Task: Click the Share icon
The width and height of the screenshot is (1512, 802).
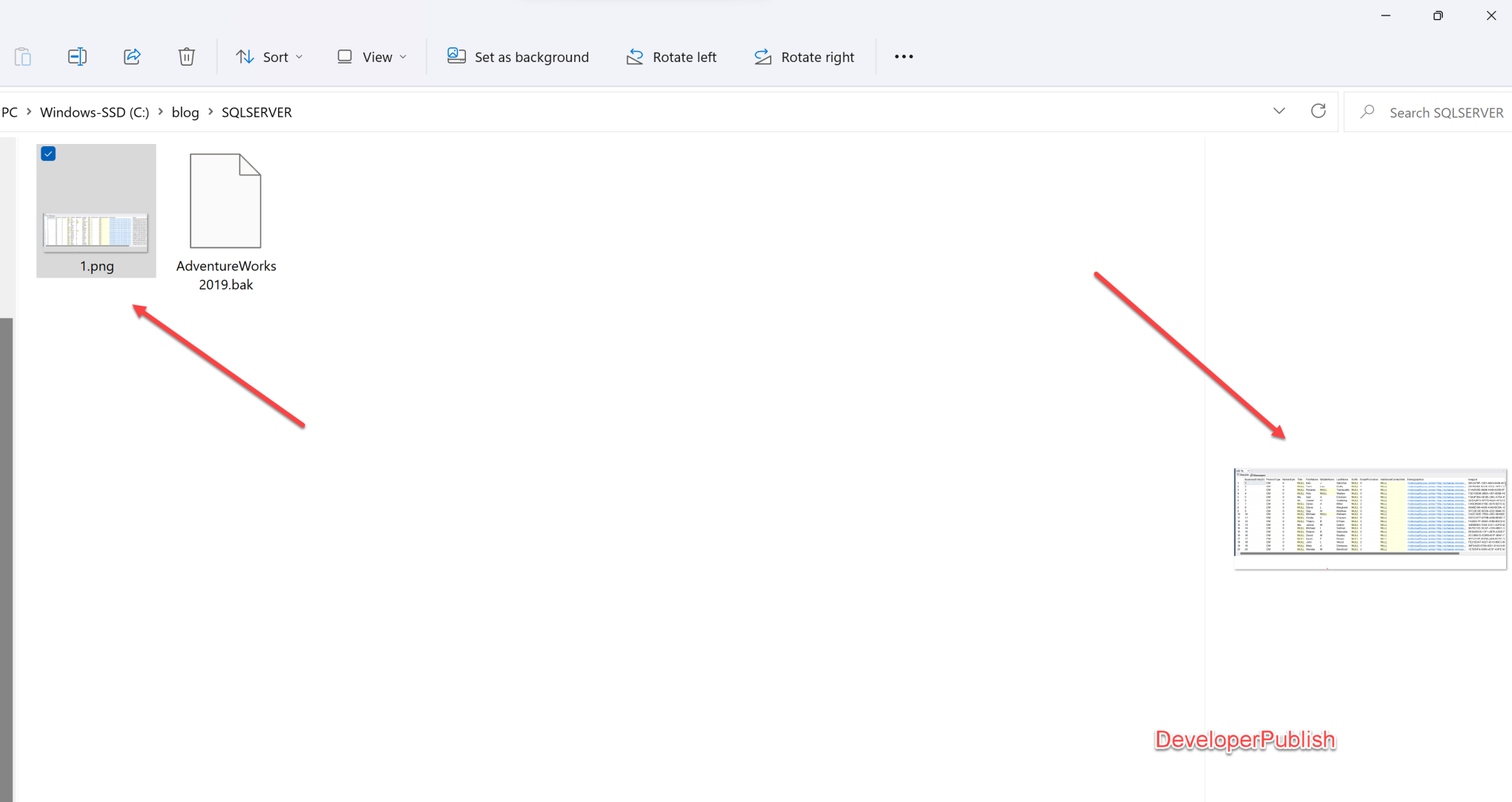Action: (x=132, y=56)
